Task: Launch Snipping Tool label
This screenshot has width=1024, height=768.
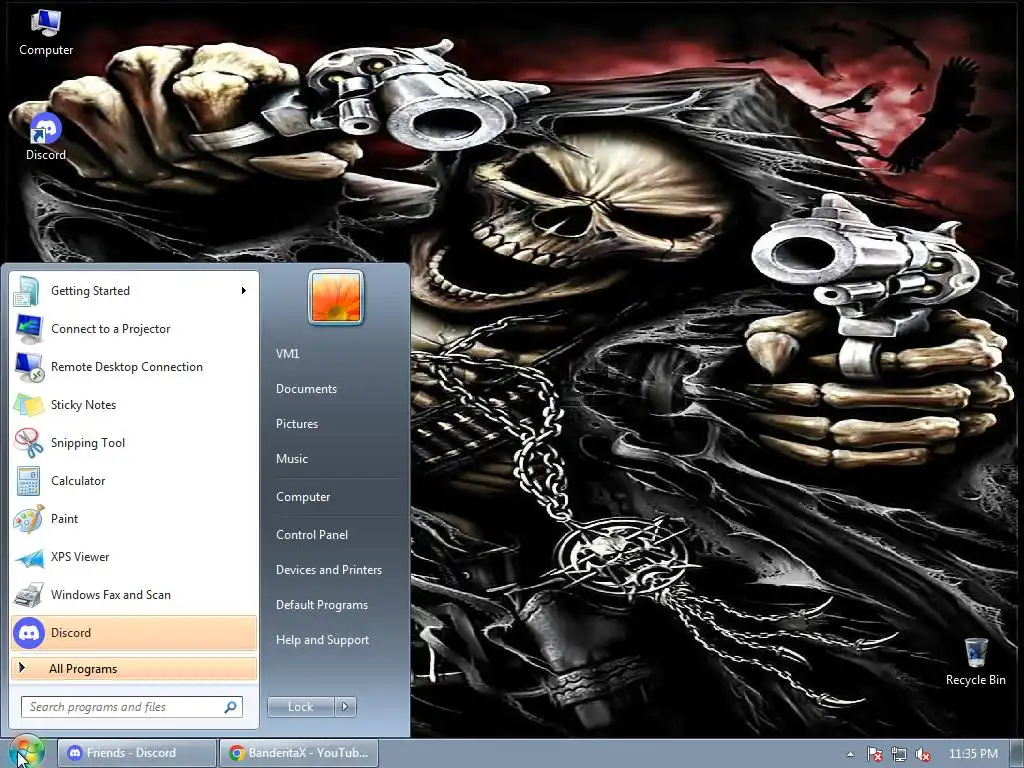Action: [x=88, y=443]
